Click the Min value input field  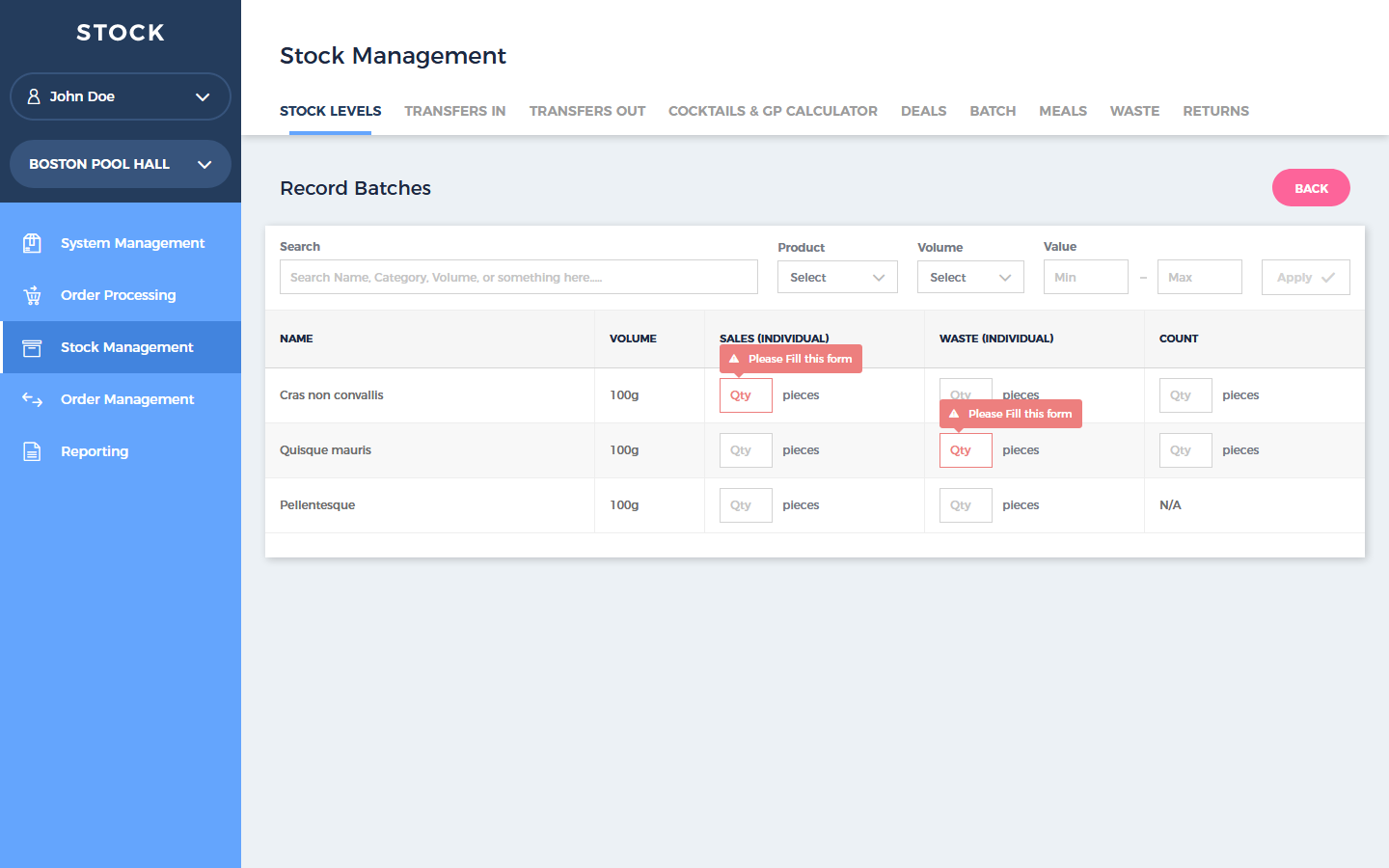(1085, 278)
